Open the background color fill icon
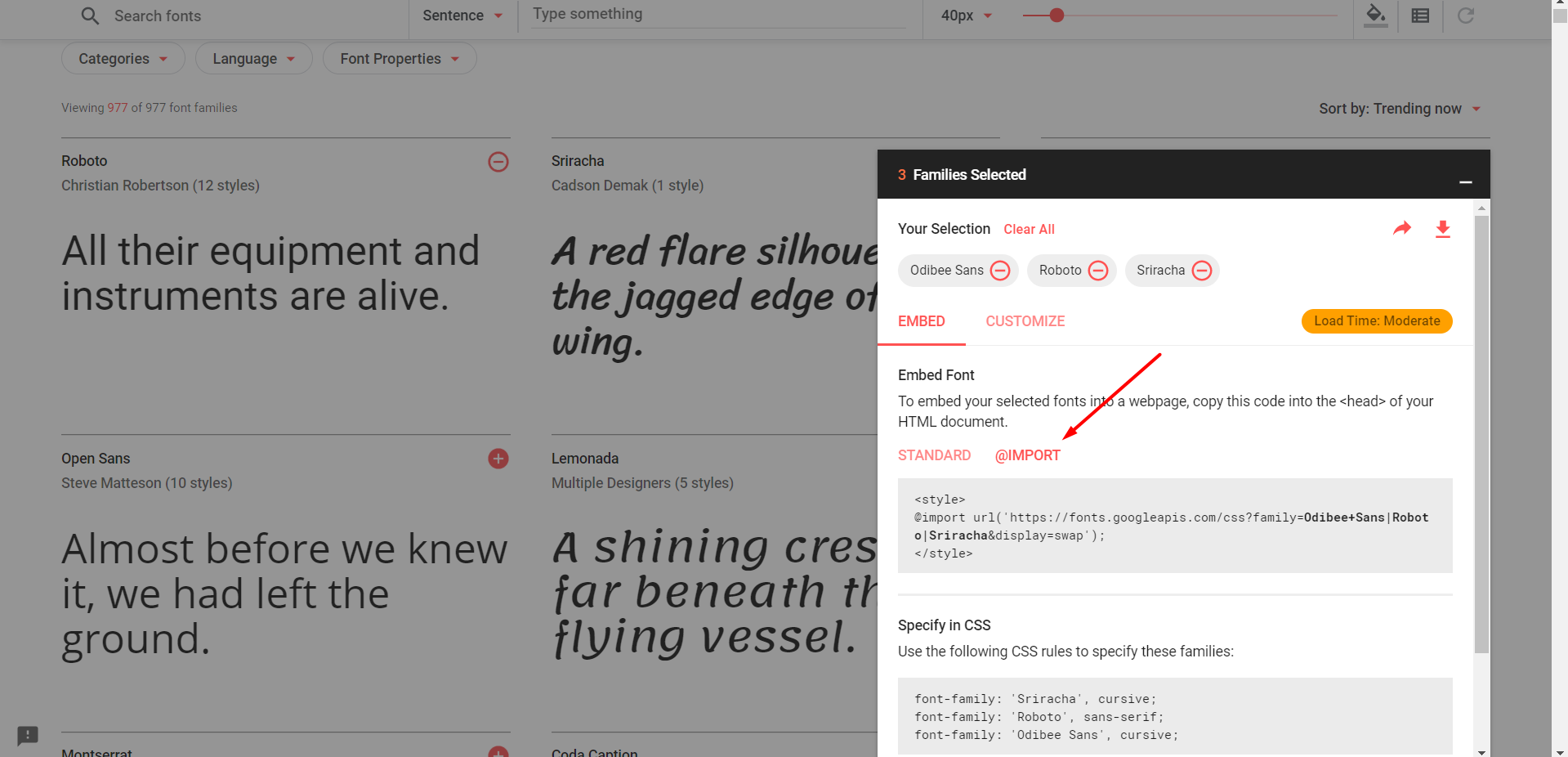Viewport: 1568px width, 757px height. pos(1376,16)
